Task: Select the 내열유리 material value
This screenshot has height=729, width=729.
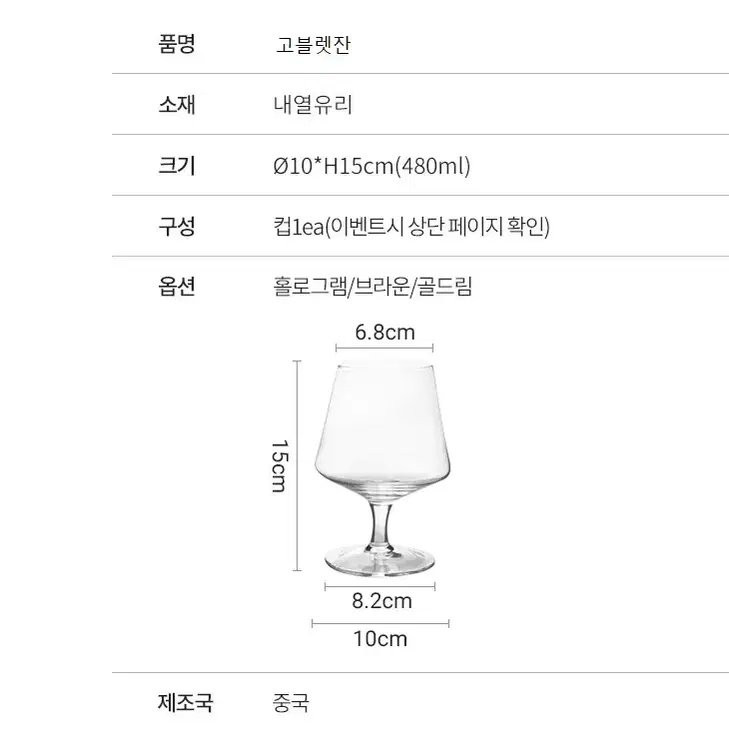Action: pos(313,105)
